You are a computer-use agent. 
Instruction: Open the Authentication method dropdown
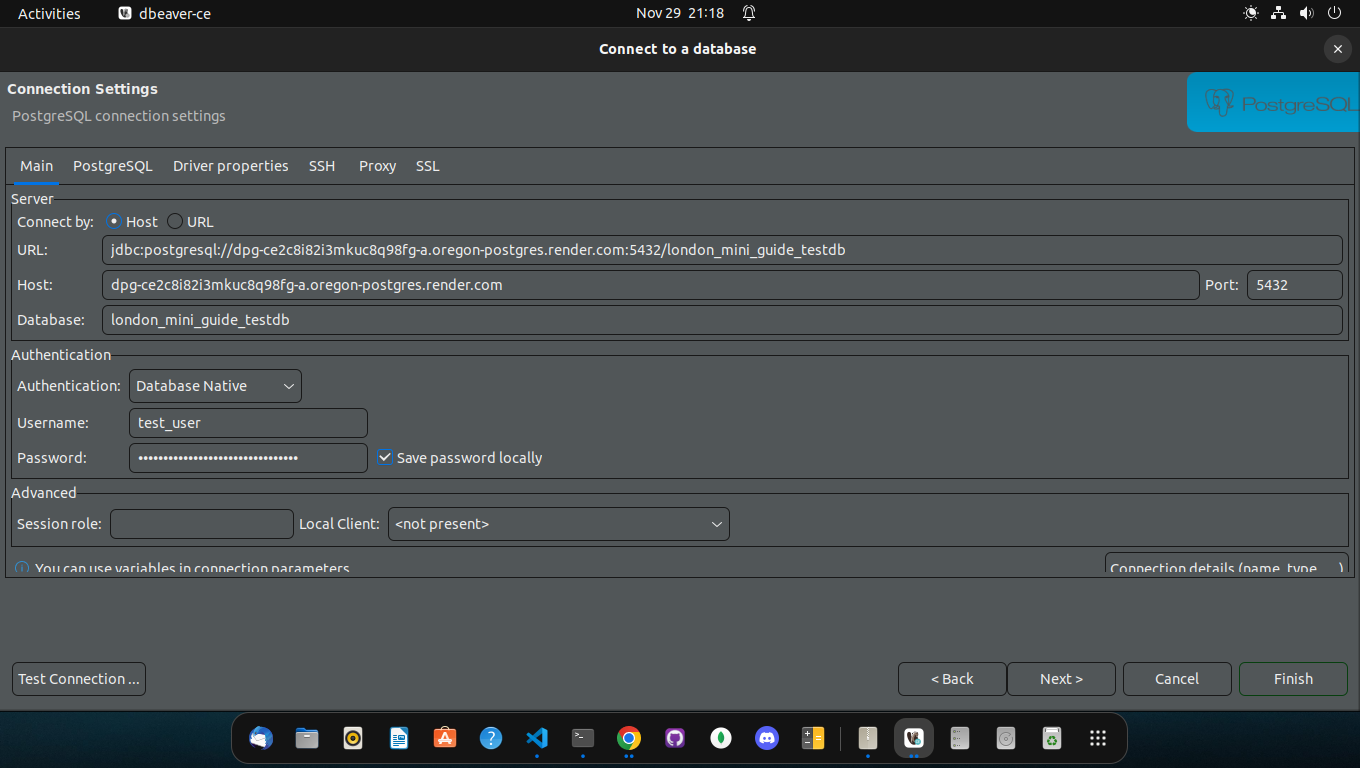point(215,386)
